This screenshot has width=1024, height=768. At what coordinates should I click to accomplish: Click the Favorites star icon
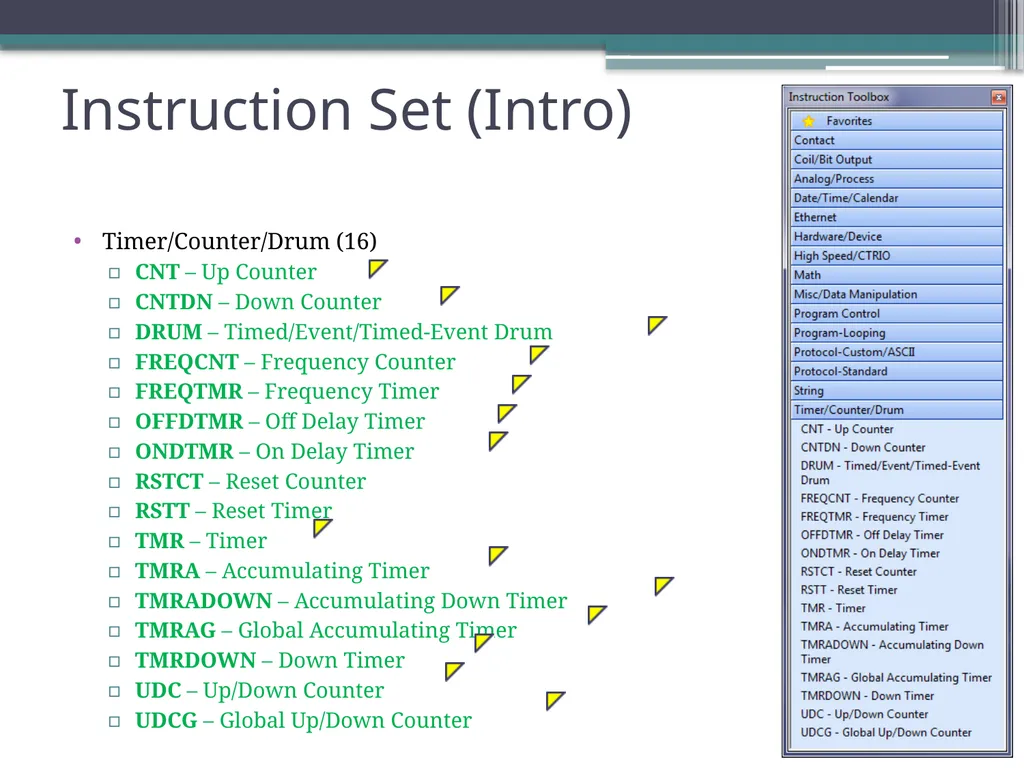(x=808, y=121)
